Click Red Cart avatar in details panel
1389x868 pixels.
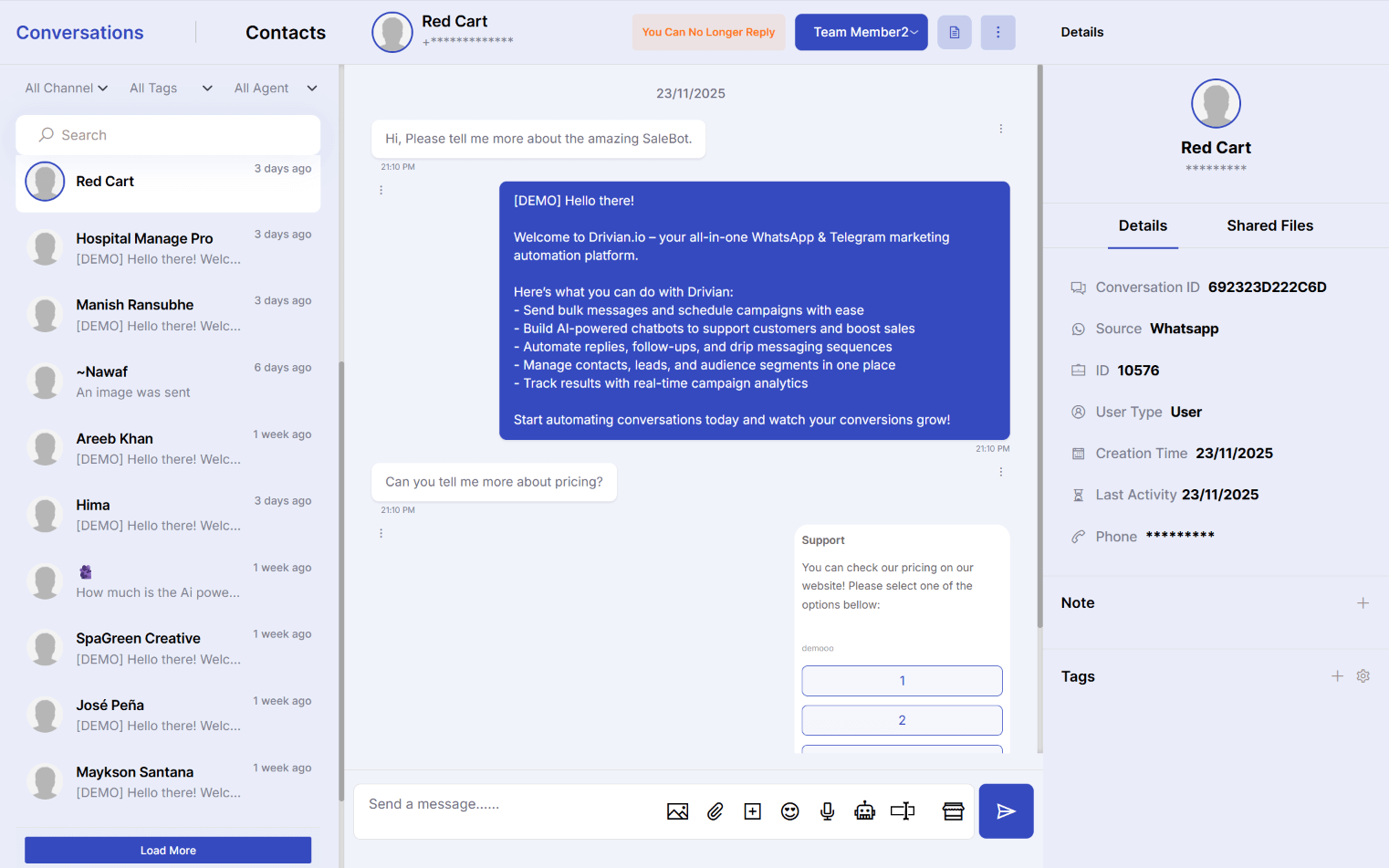pyautogui.click(x=1216, y=103)
